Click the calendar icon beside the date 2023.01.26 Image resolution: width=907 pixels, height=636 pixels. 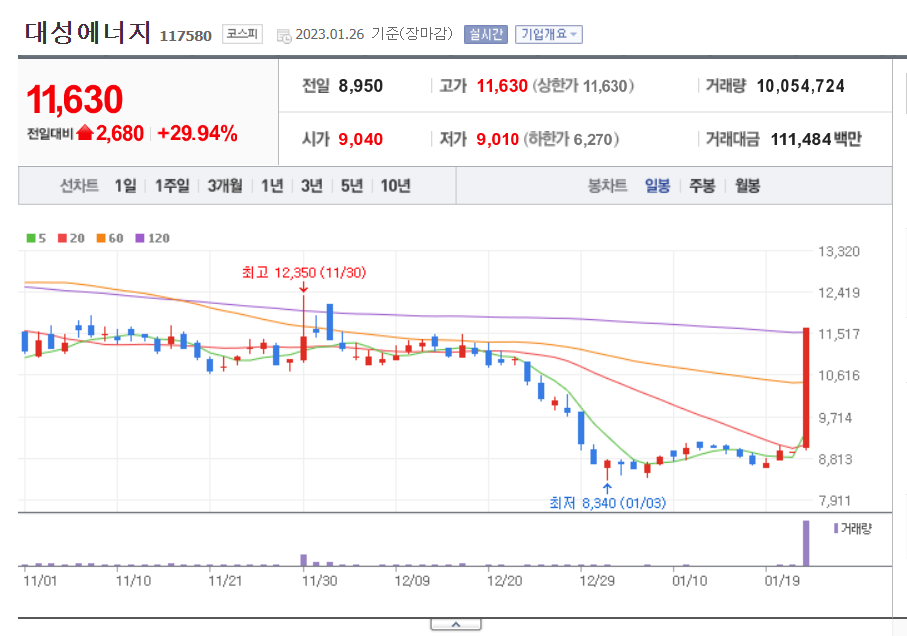pos(283,36)
